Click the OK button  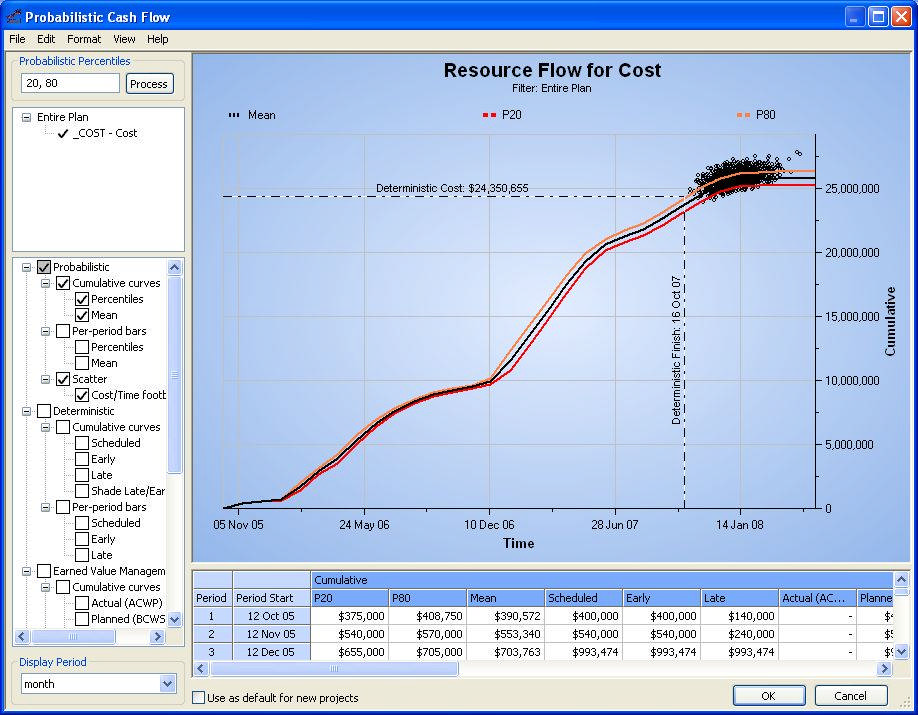click(x=769, y=696)
